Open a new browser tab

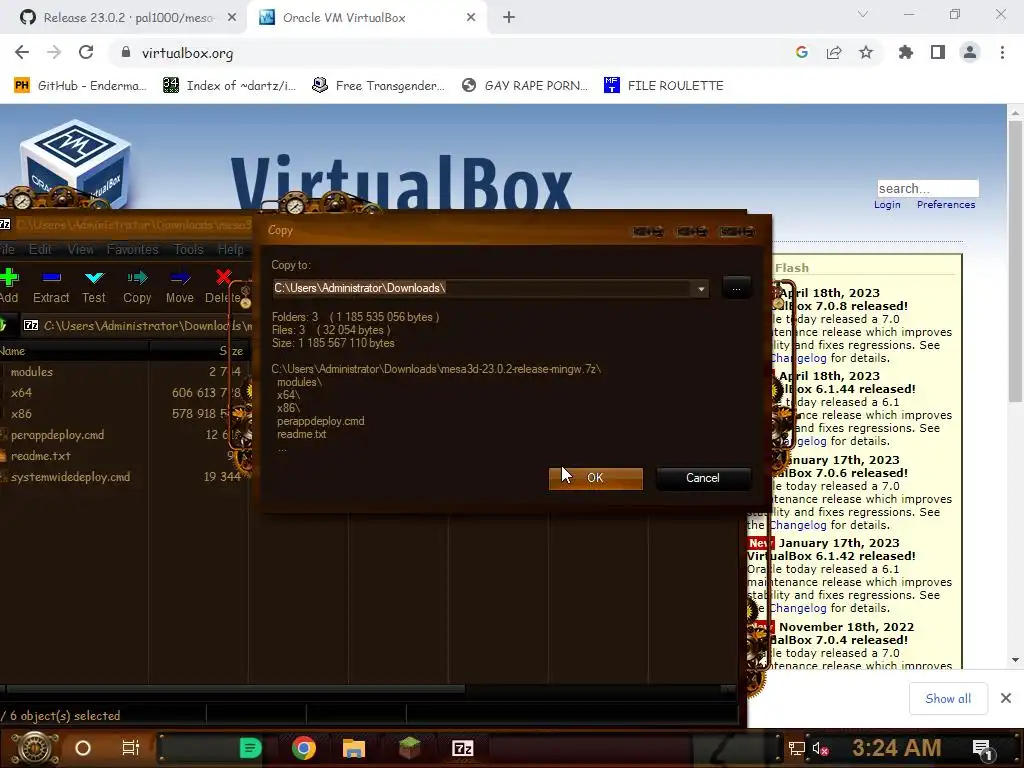[509, 18]
